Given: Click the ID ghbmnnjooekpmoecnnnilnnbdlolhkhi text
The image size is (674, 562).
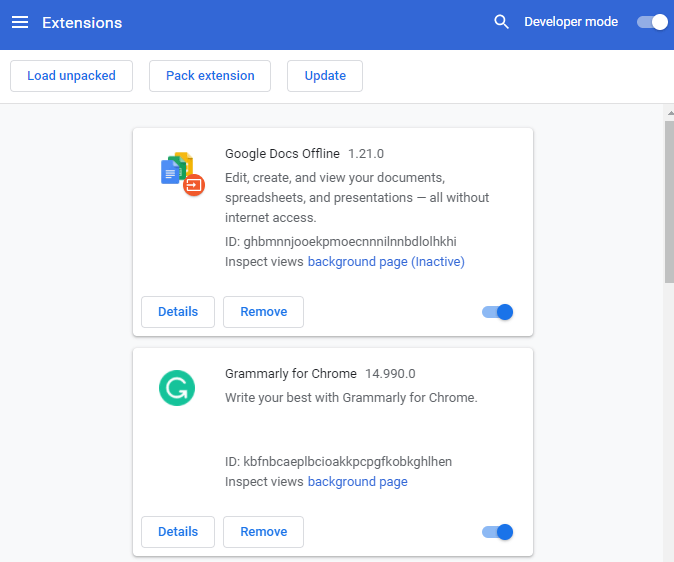Looking at the screenshot, I should [341, 242].
